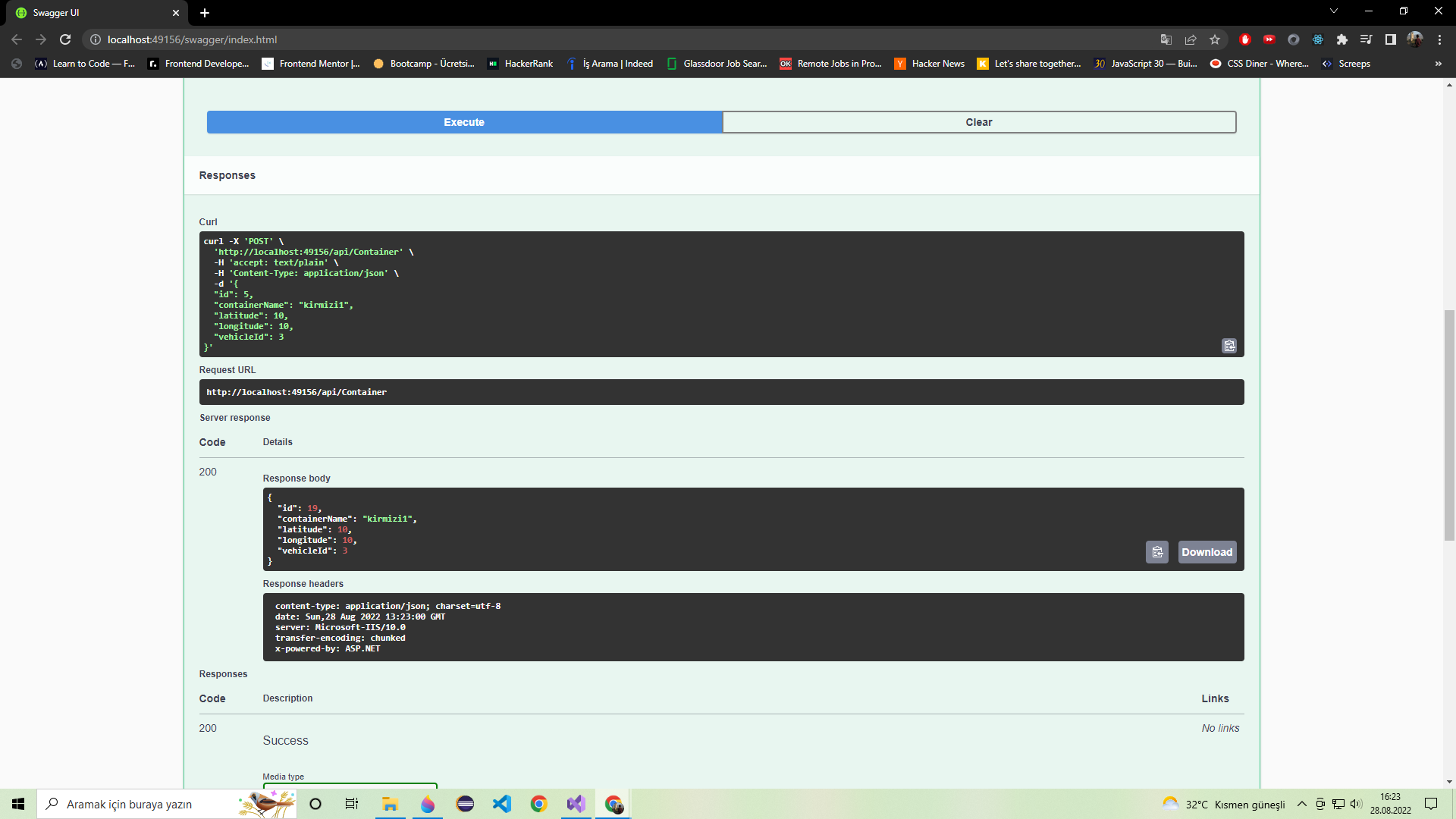Expand the bookmarks overflow chevron
1456x819 pixels.
click(x=1438, y=64)
